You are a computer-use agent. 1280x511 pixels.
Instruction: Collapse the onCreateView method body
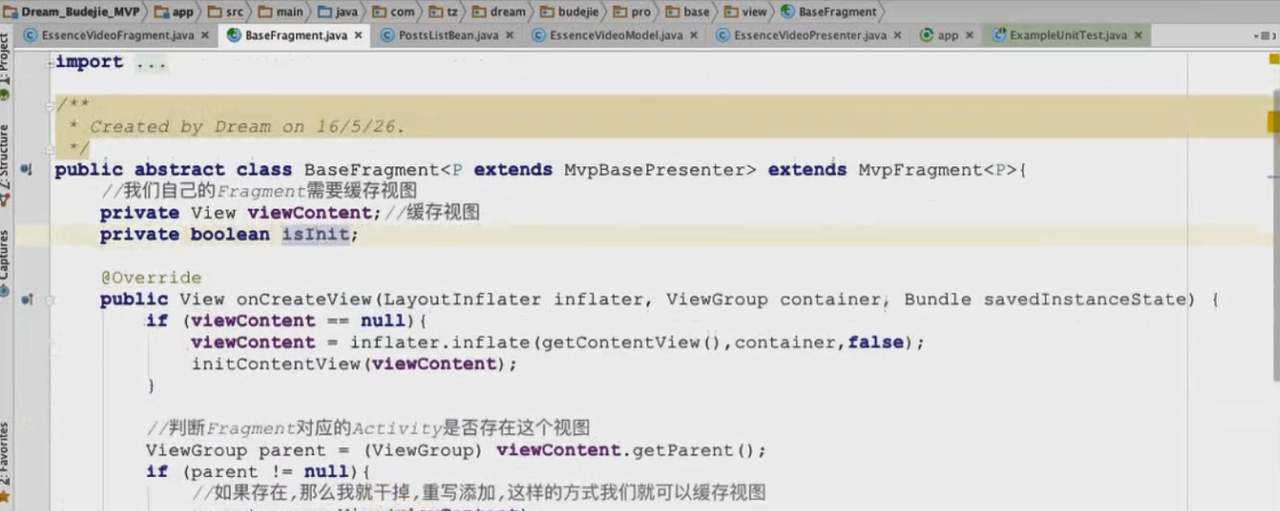(x=48, y=299)
